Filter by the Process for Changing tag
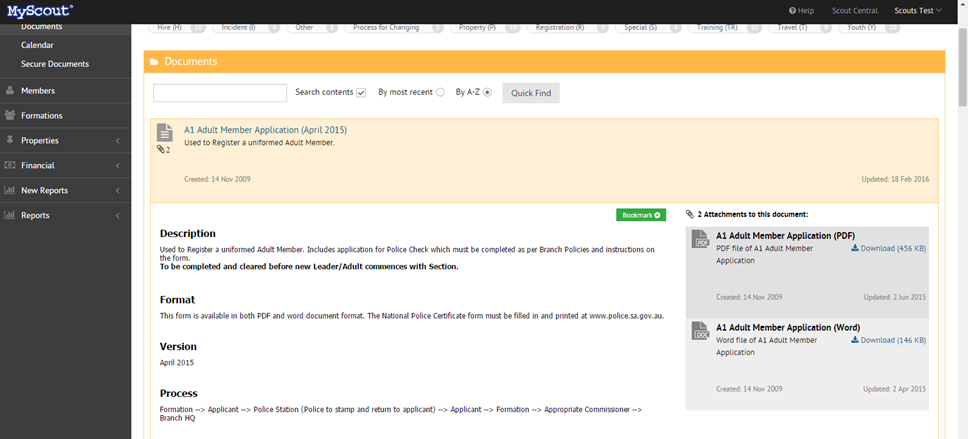 394,28
